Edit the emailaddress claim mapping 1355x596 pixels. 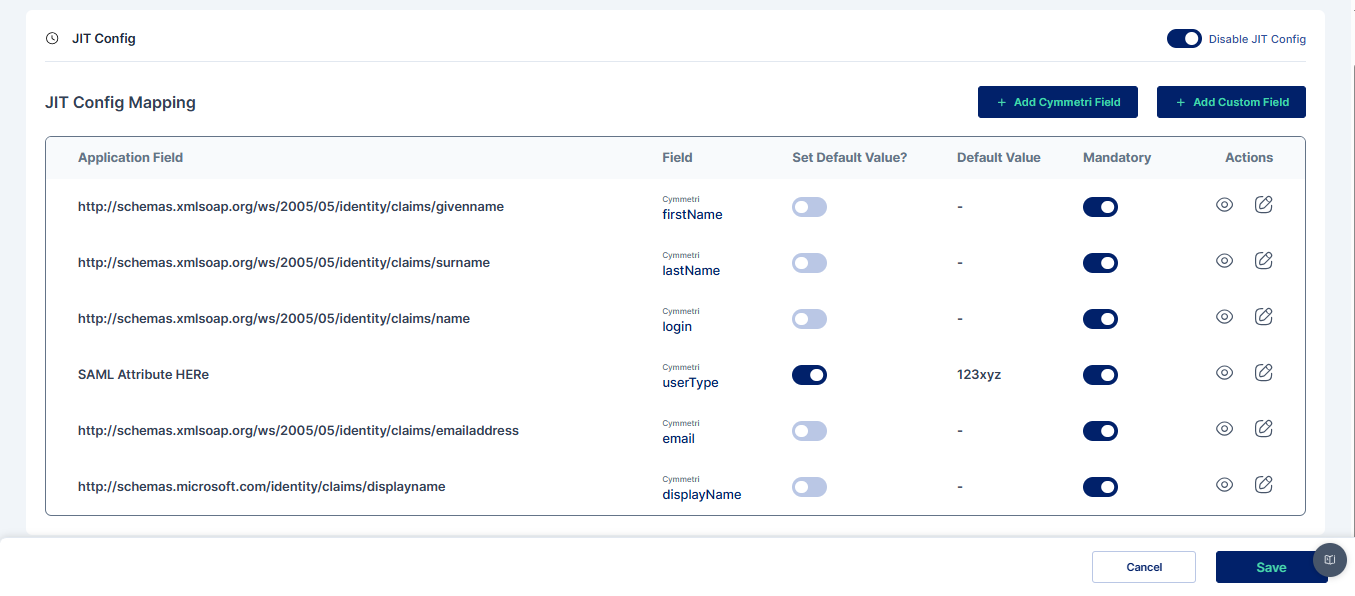pos(1264,429)
